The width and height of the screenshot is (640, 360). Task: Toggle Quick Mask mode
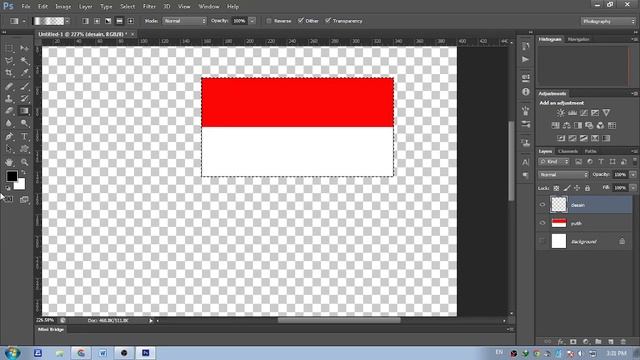[9, 199]
